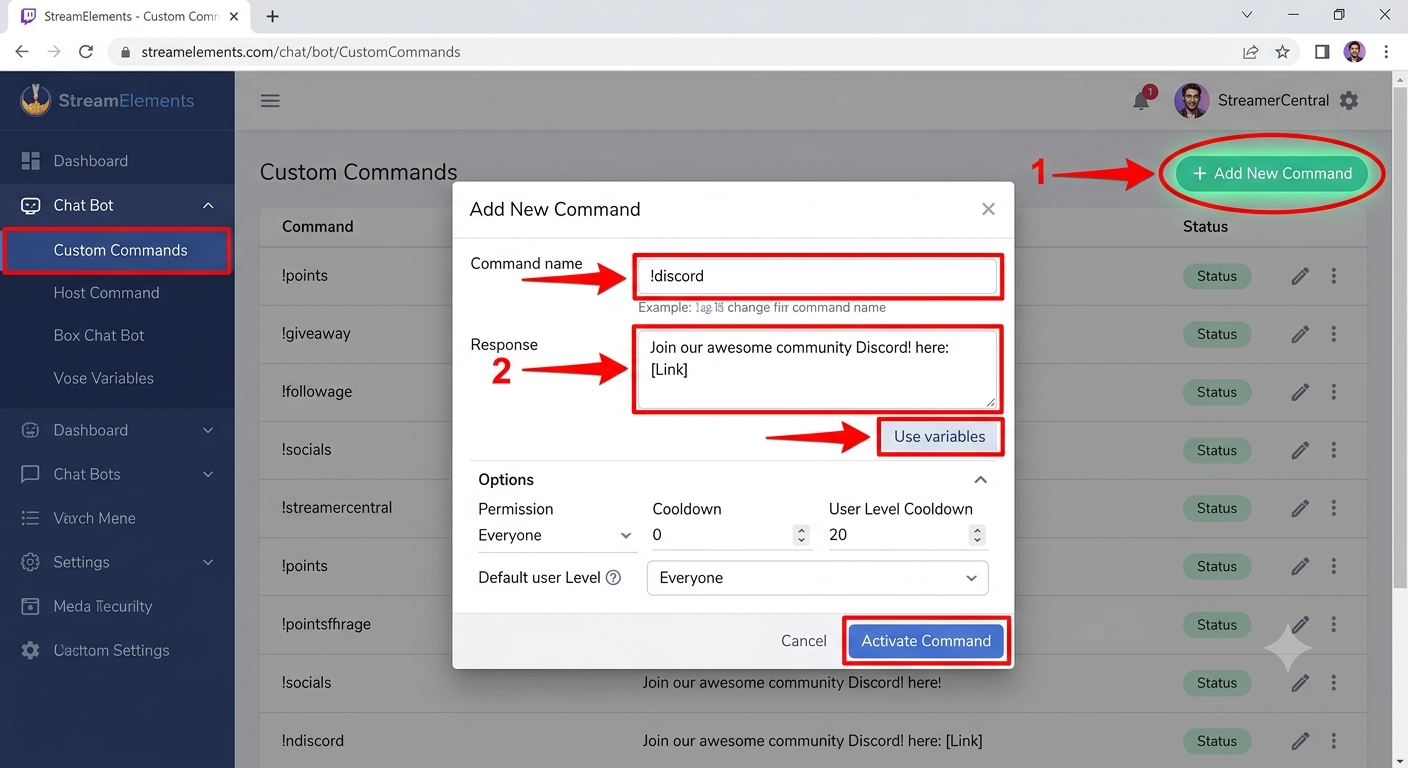Focus the Response text area
The image size is (1408, 768).
tap(817, 369)
